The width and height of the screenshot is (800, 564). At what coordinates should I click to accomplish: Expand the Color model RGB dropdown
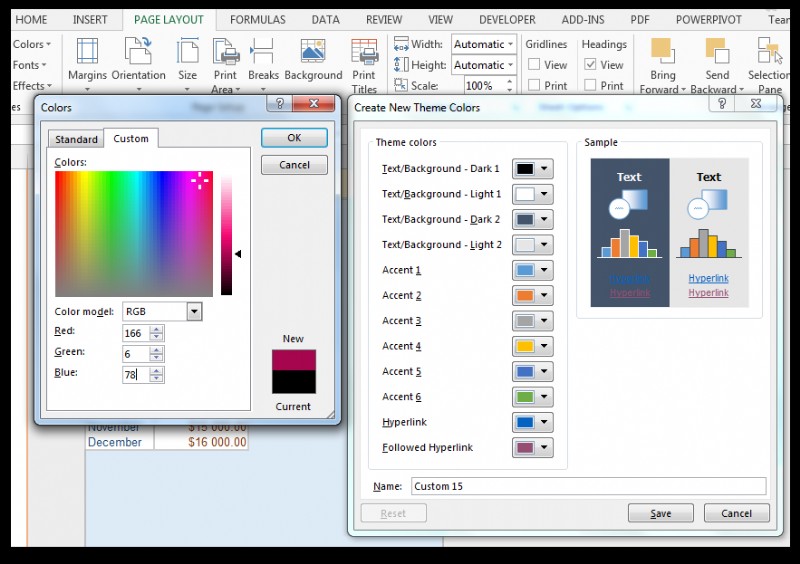[194, 312]
